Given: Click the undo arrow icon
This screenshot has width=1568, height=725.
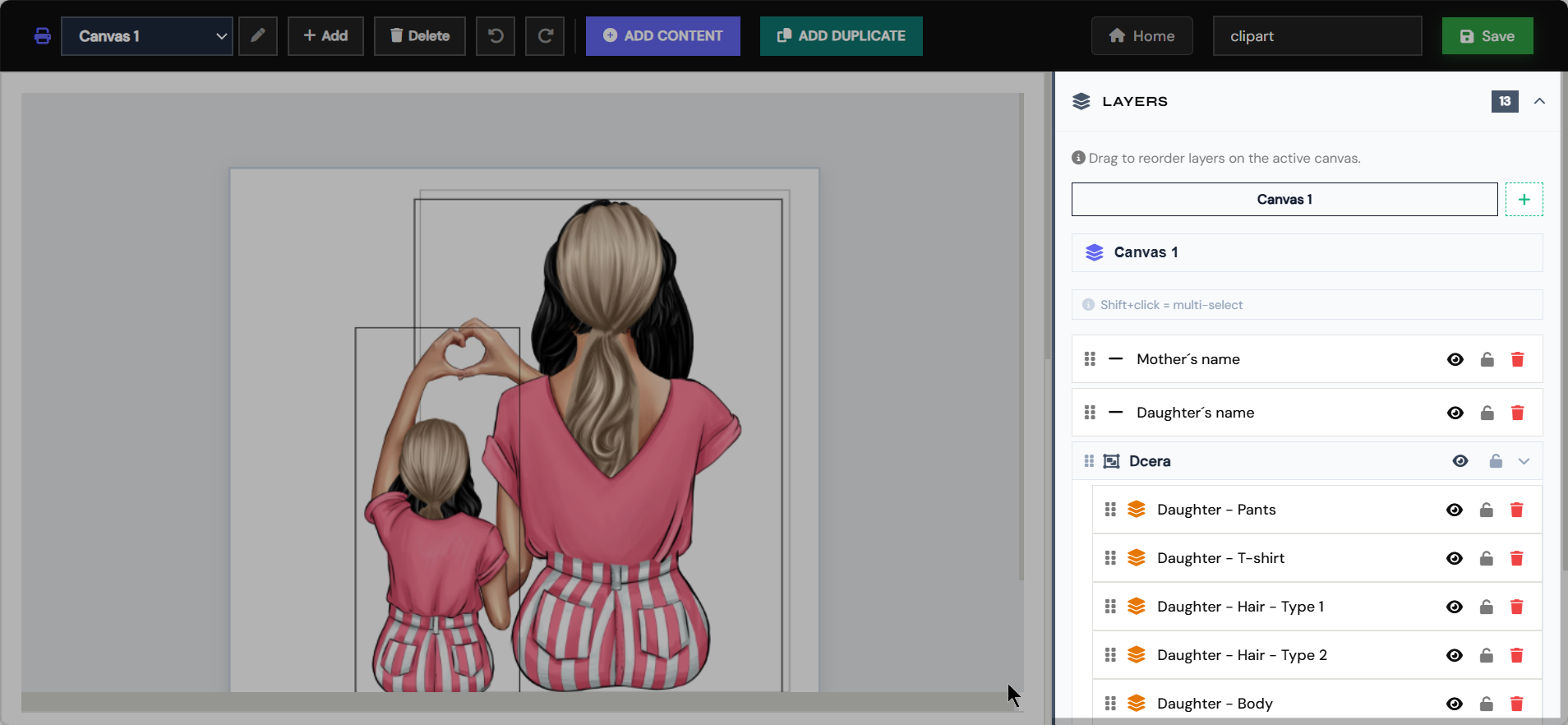Looking at the screenshot, I should coord(496,36).
